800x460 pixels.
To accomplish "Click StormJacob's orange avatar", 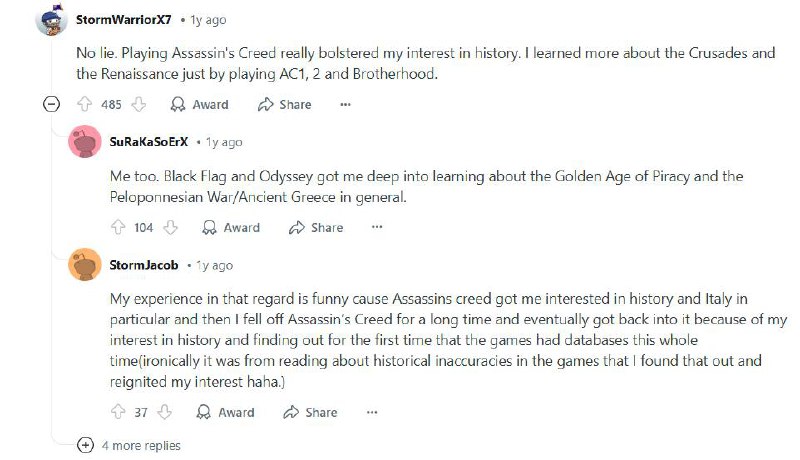I will [85, 265].
